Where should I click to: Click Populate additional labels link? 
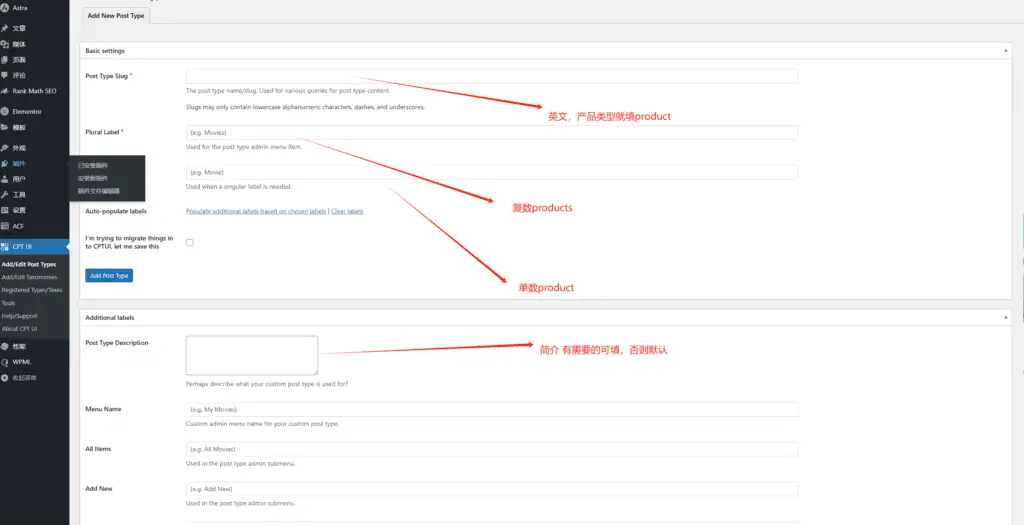[256, 212]
